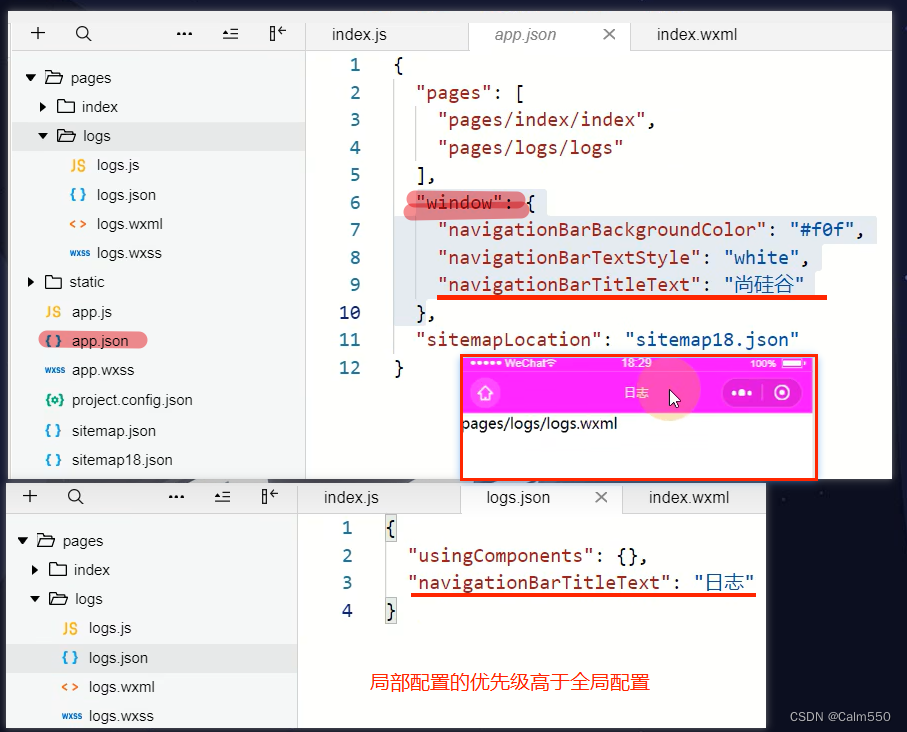Collapse the logs folder in upper tree
The image size is (907, 732).
click(x=43, y=136)
